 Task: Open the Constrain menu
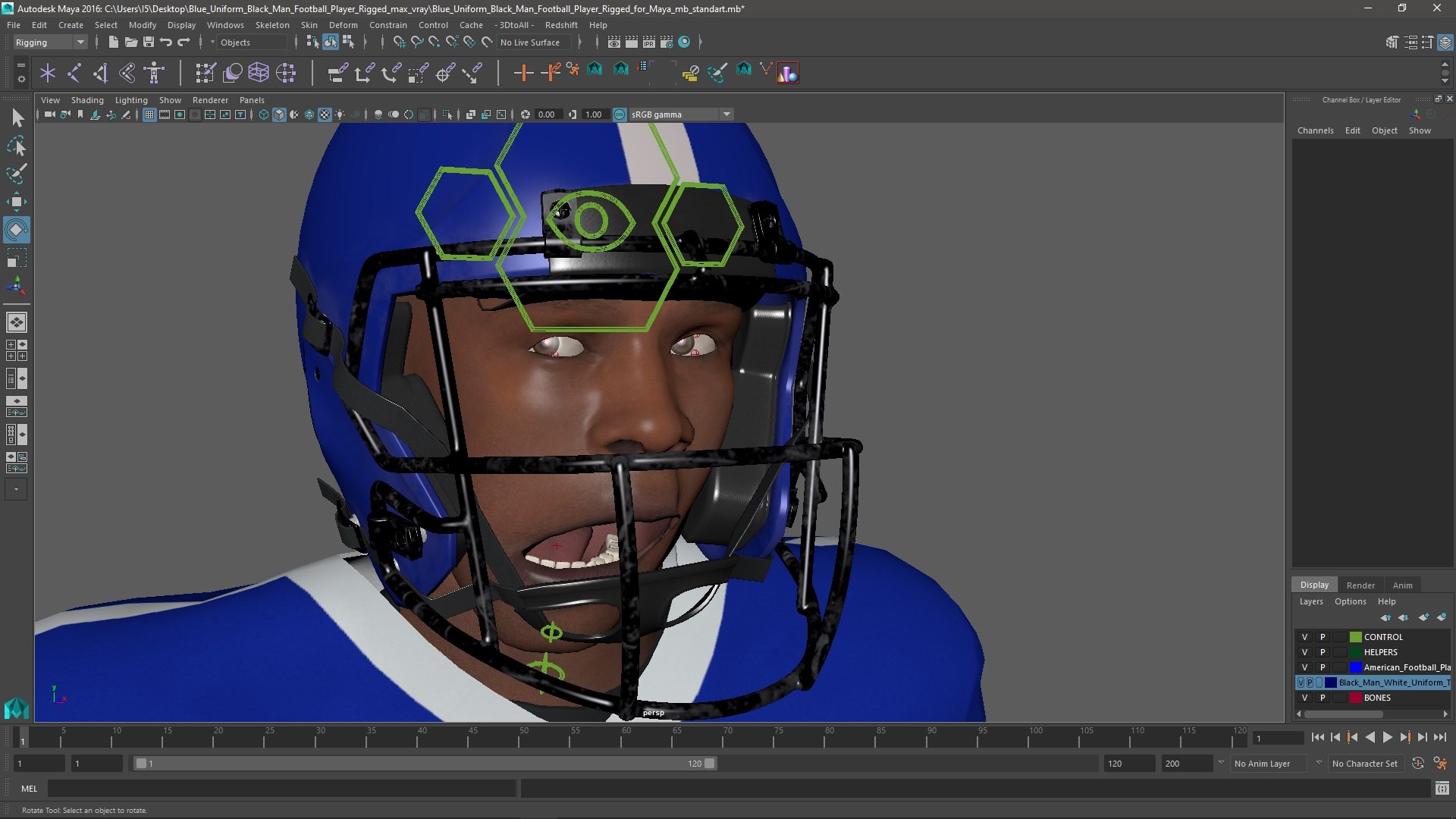pos(388,25)
